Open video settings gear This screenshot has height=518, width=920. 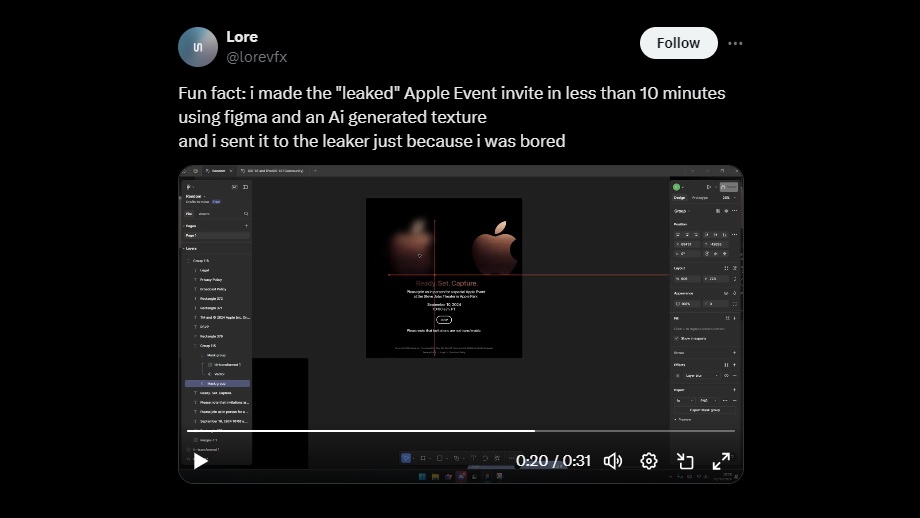pyautogui.click(x=649, y=461)
